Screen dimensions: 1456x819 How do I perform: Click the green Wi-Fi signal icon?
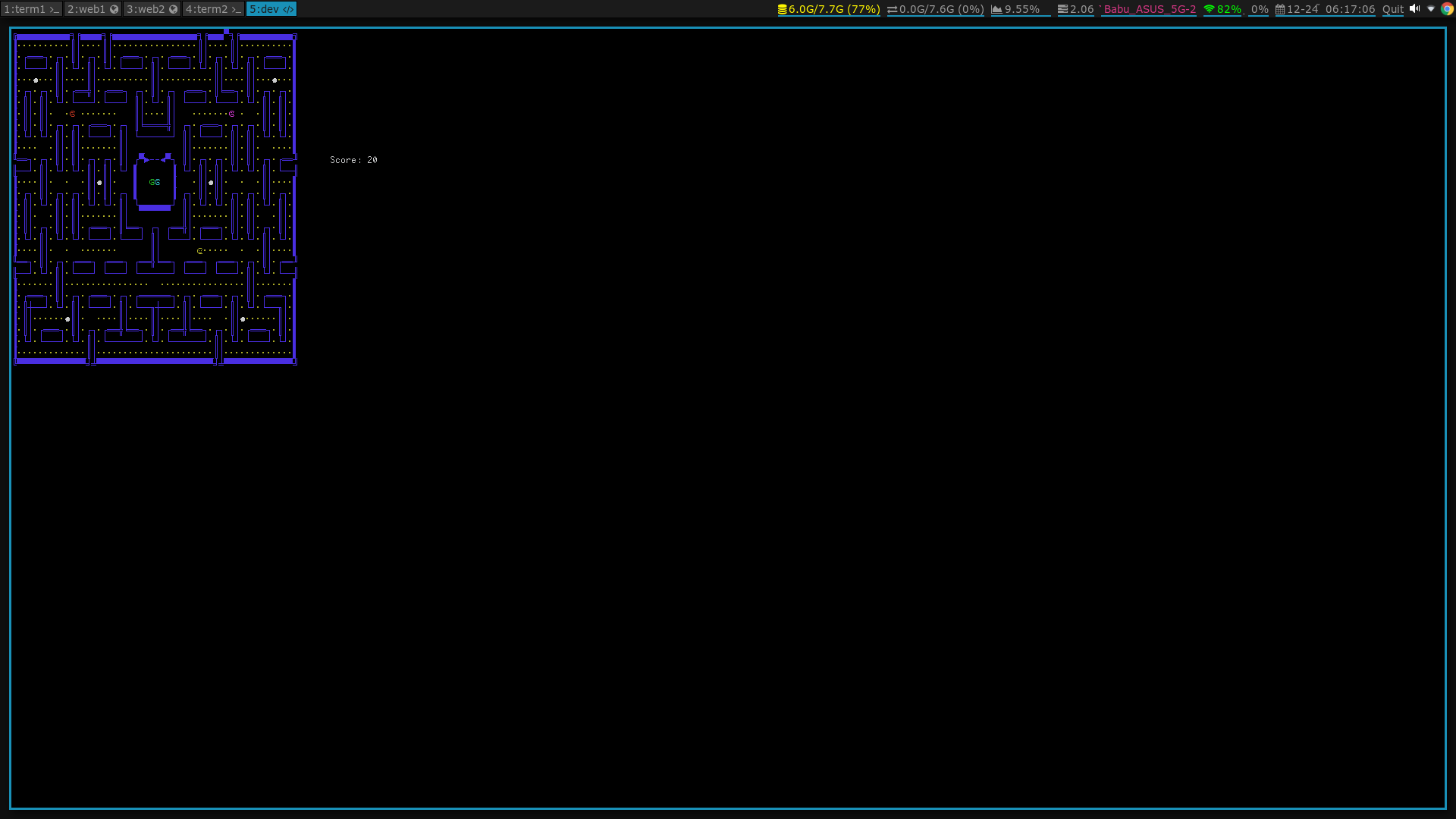pyautogui.click(x=1209, y=9)
